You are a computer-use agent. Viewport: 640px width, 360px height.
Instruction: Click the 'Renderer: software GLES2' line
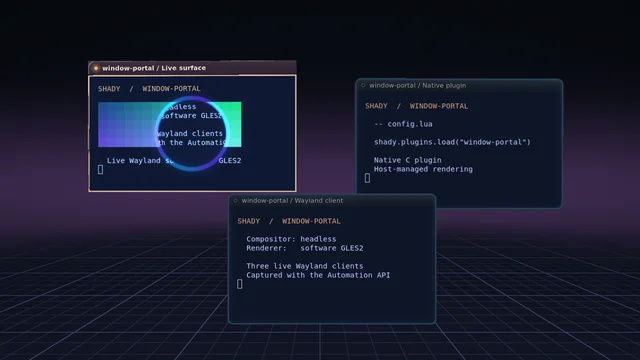[x=304, y=248]
